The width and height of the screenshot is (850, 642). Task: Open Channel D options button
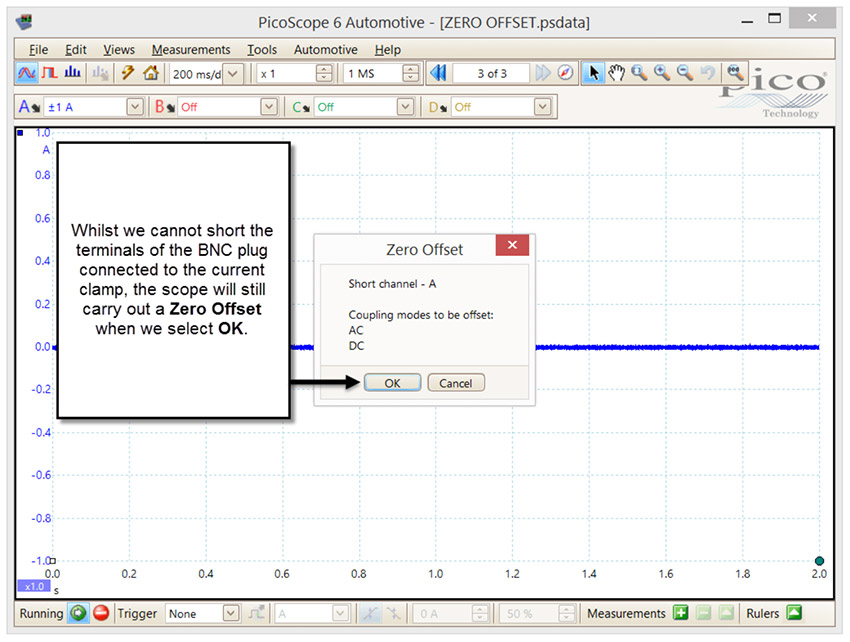click(x=438, y=107)
